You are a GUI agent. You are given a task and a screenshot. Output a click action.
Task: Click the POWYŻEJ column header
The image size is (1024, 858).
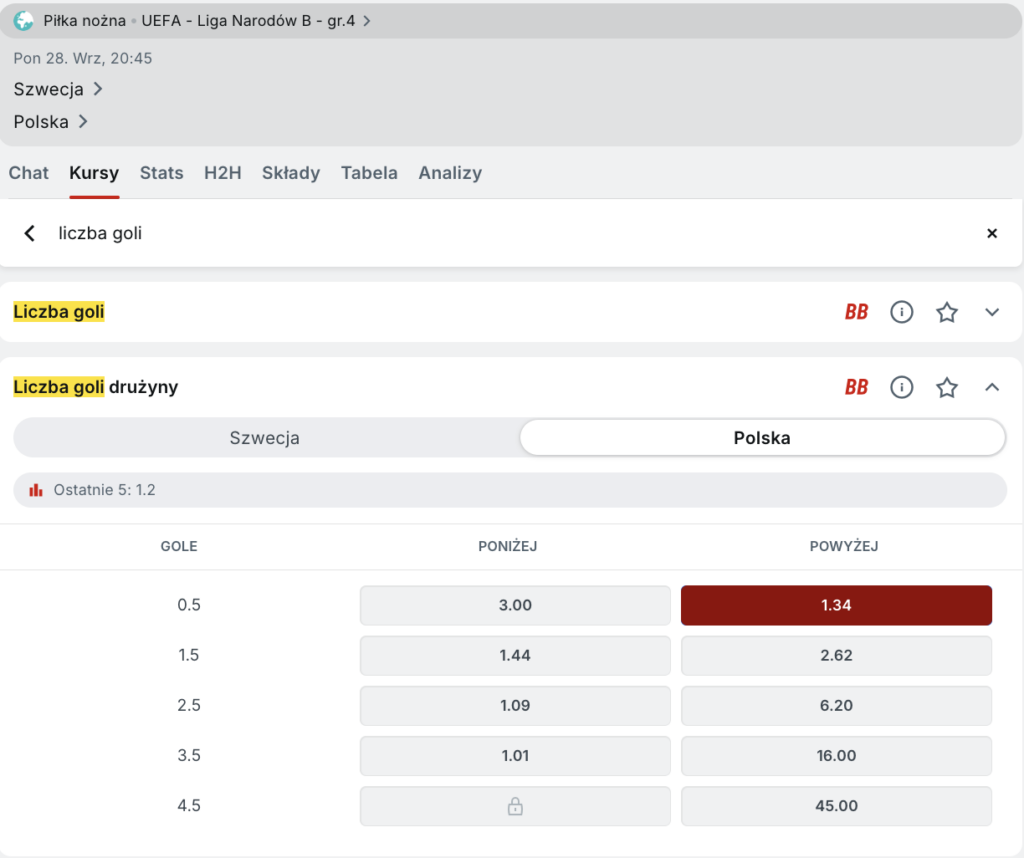[x=844, y=547]
